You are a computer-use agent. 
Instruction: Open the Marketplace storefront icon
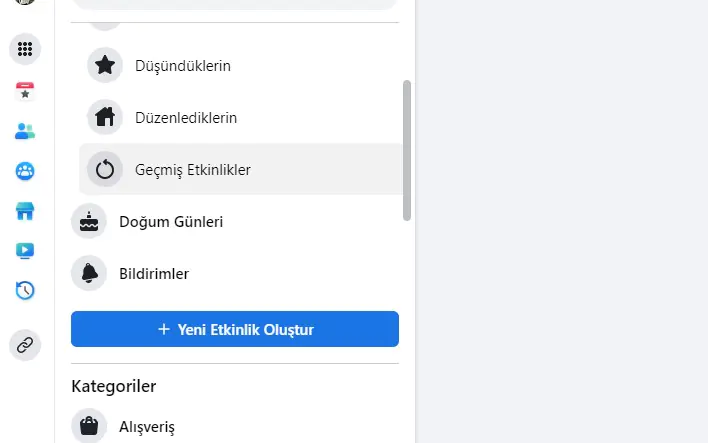[x=25, y=211]
